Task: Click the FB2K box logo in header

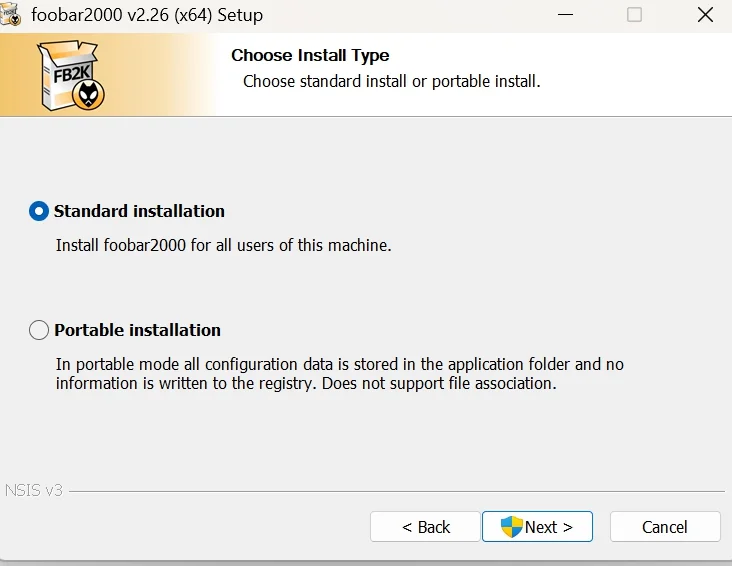Action: click(71, 76)
